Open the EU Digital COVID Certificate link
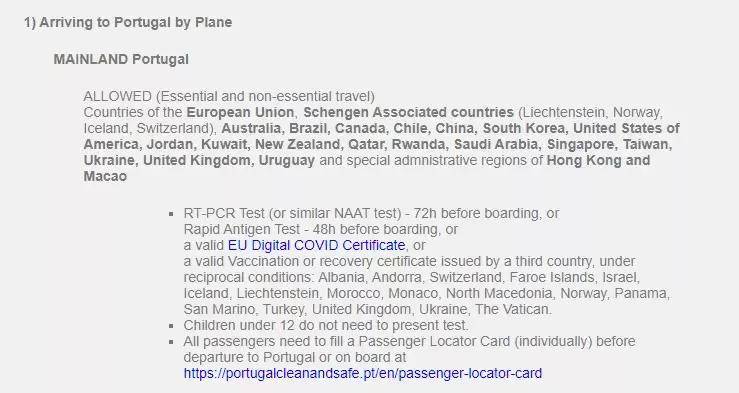This screenshot has height=393, width=739. point(316,246)
